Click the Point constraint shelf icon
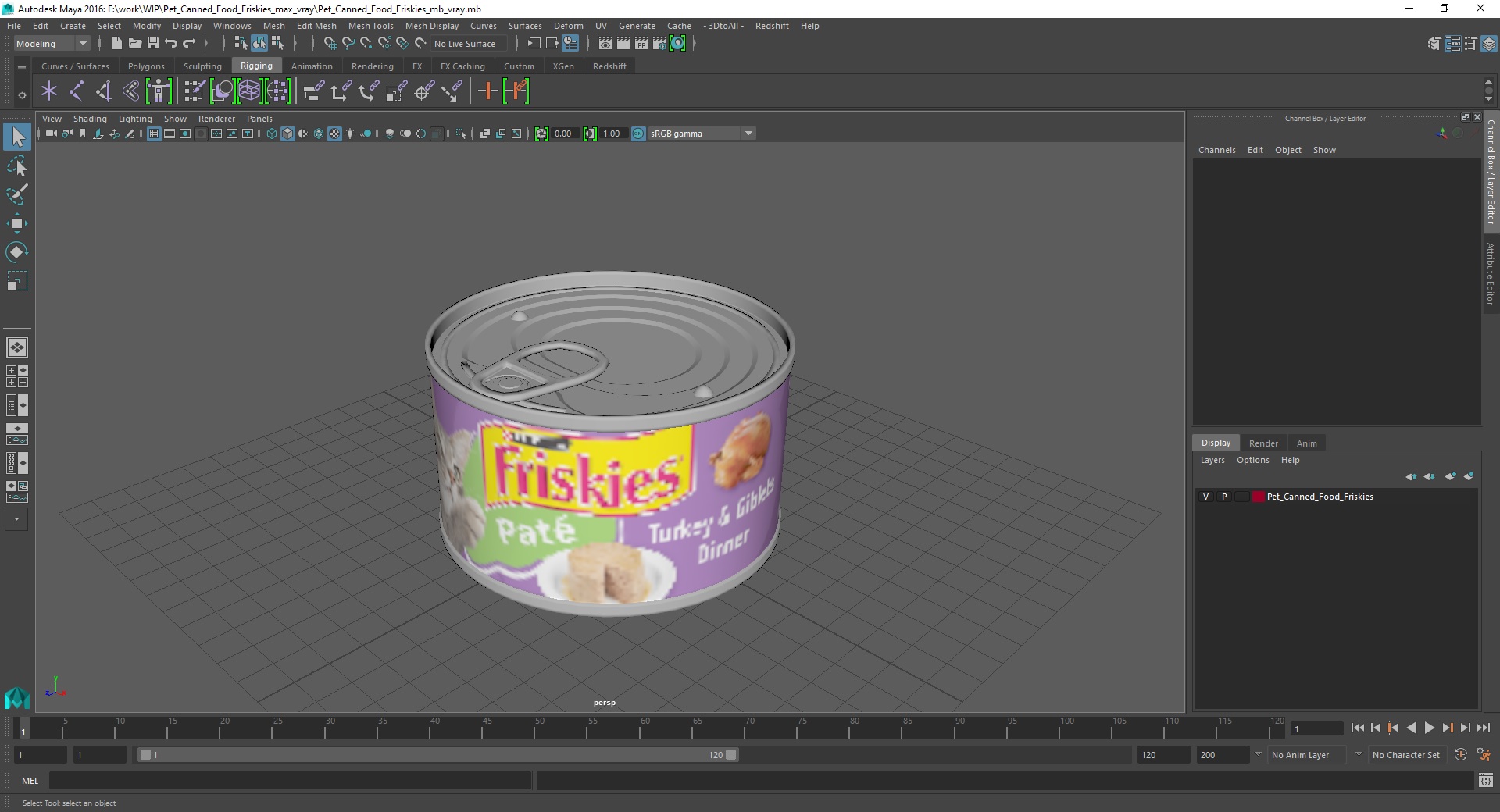This screenshot has width=1500, height=812. pyautogui.click(x=341, y=91)
